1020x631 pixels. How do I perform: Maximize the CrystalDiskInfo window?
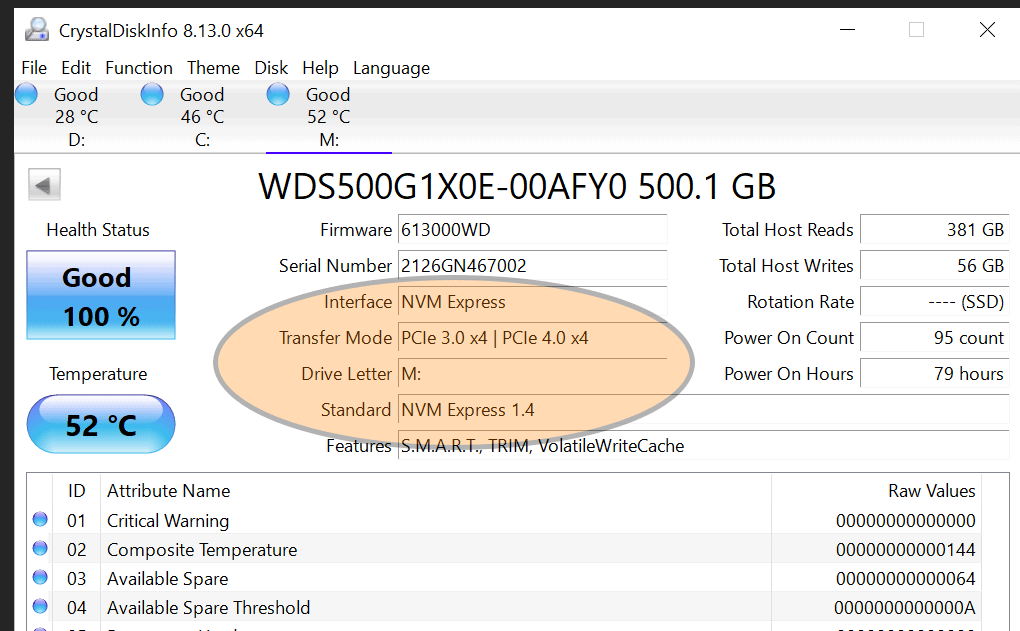click(917, 30)
